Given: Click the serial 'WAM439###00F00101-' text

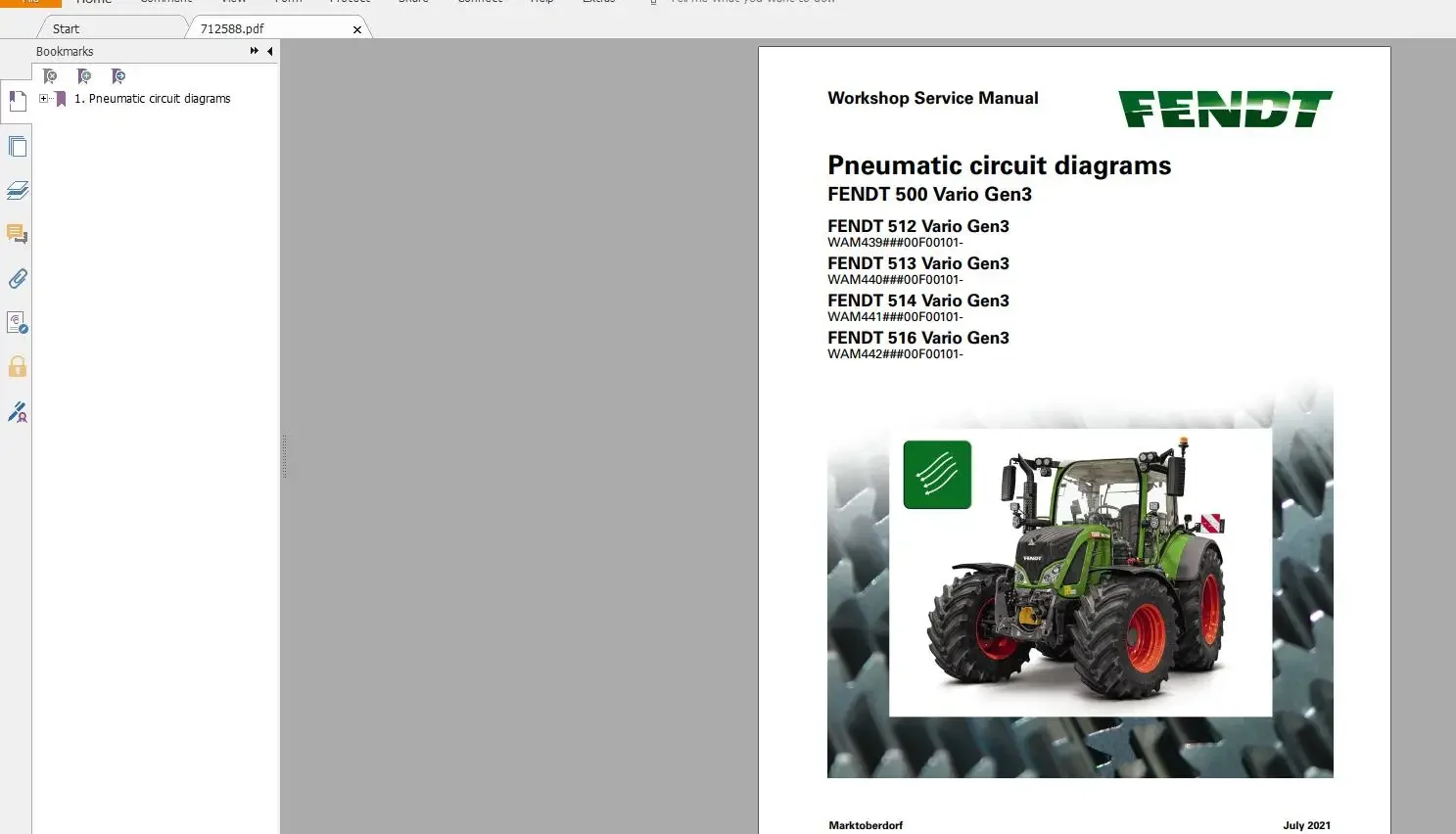Looking at the screenshot, I should point(896,243).
